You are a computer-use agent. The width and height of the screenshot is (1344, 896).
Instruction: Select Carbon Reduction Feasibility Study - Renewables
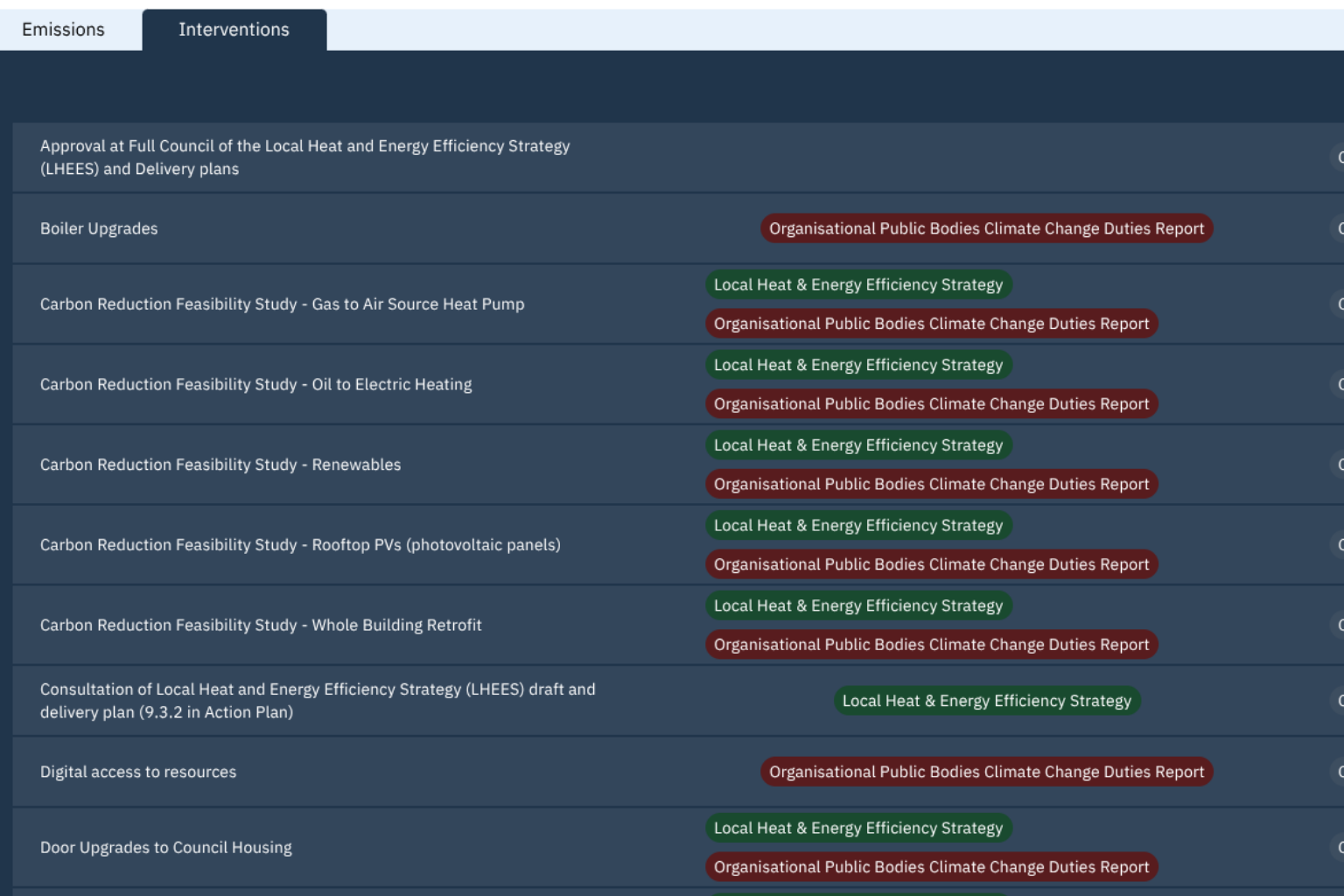(x=220, y=465)
